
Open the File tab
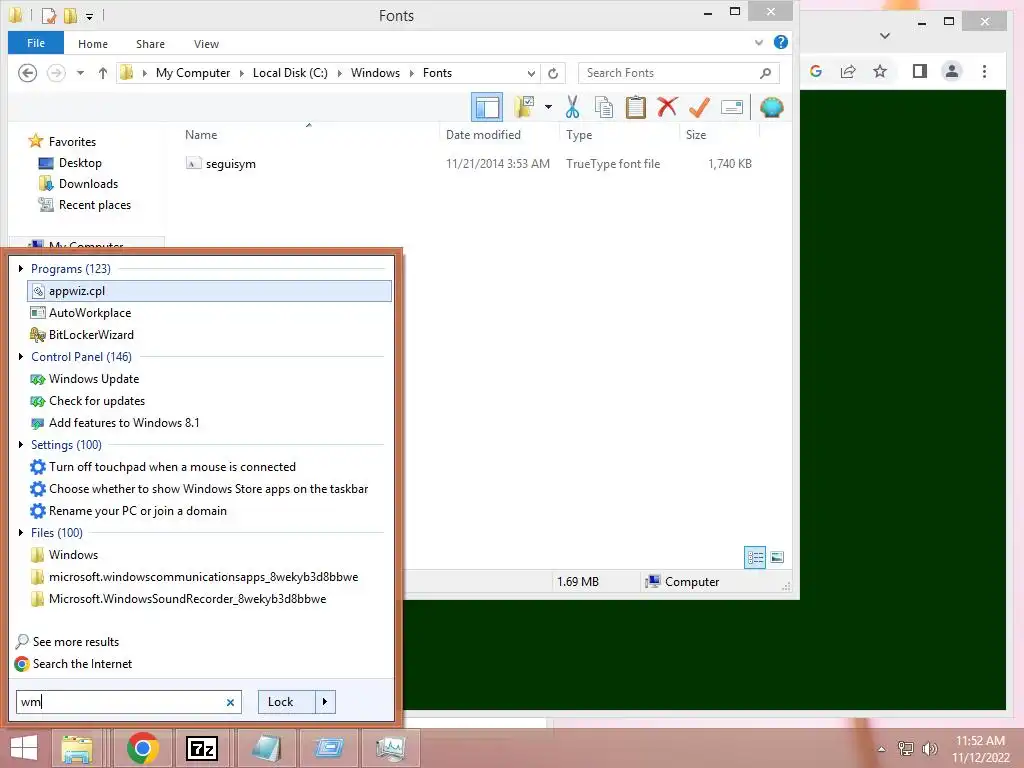36,43
